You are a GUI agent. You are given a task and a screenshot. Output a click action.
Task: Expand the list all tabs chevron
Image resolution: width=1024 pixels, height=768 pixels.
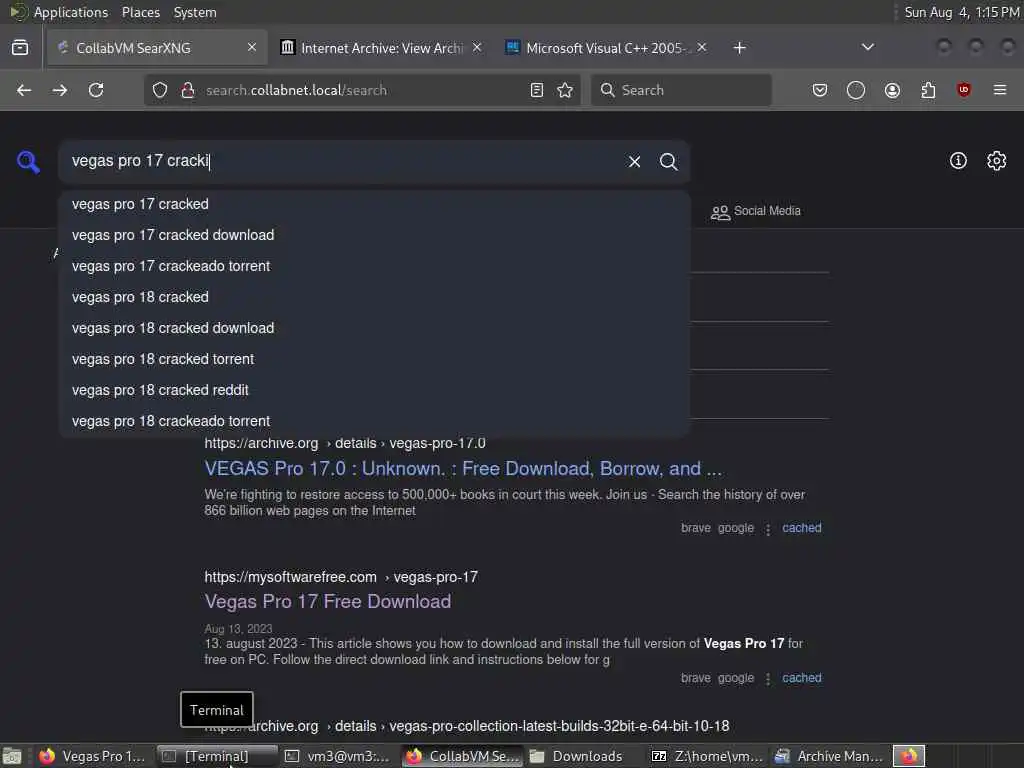click(x=867, y=47)
